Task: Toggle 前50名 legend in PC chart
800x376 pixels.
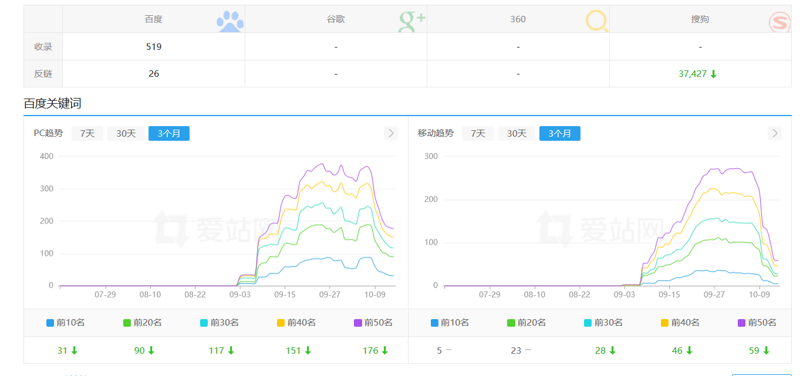Action: 373,322
